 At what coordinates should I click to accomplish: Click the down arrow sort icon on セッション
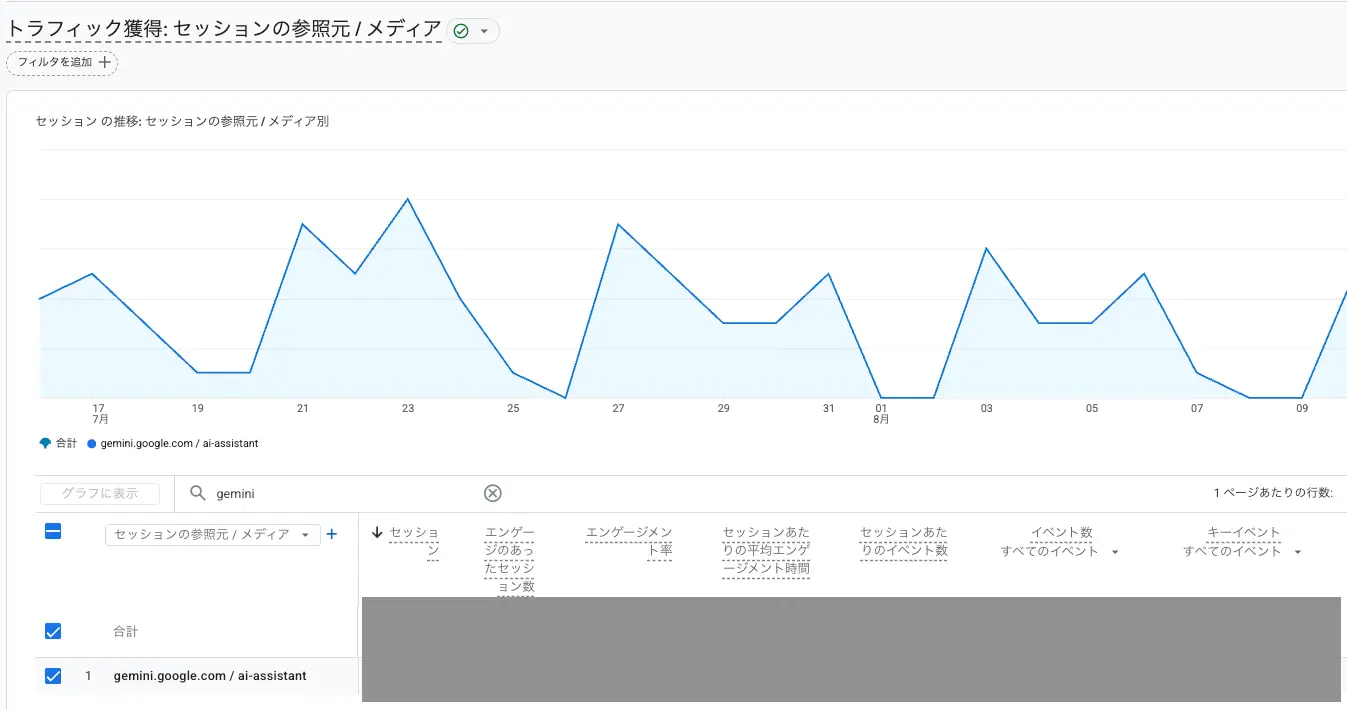[377, 533]
